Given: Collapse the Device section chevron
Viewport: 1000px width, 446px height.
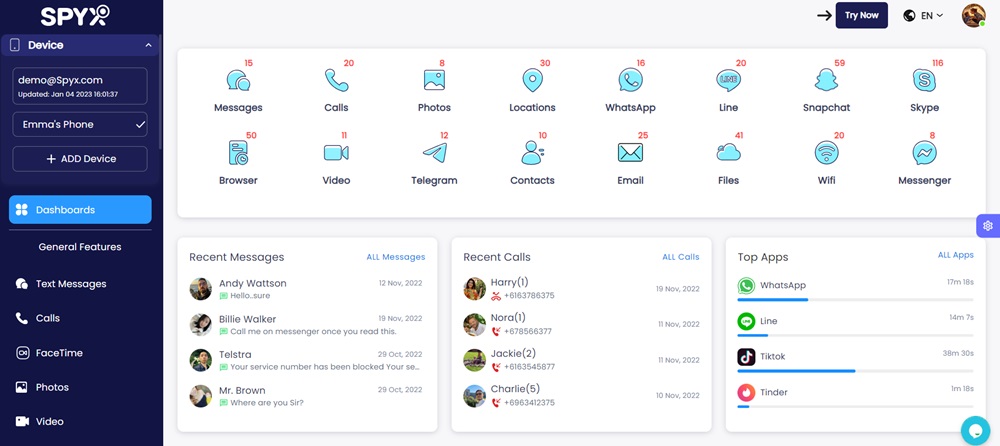Looking at the screenshot, I should coord(148,45).
